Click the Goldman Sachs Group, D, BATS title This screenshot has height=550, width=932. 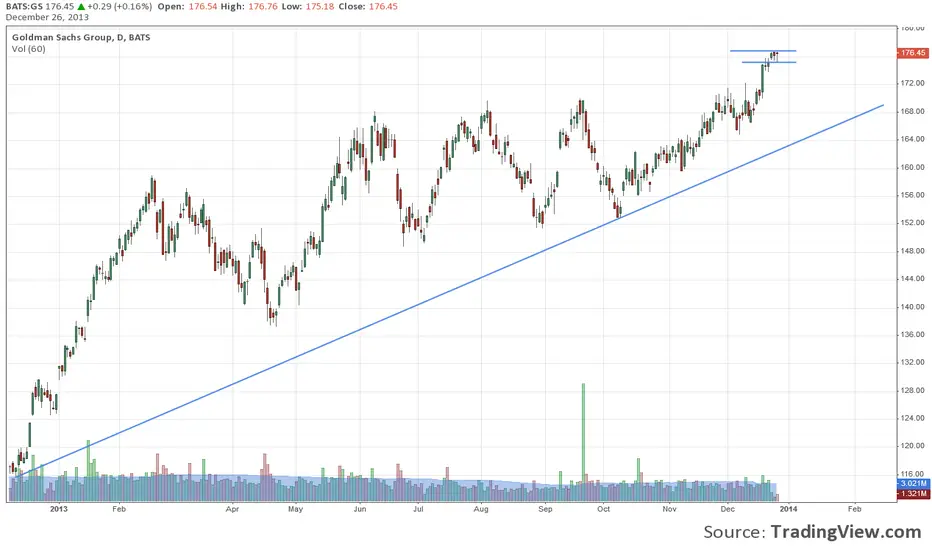(x=81, y=37)
